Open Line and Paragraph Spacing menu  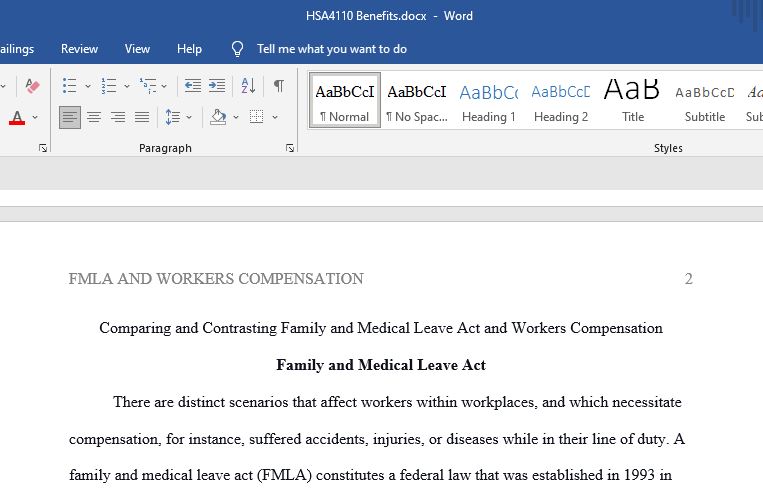pyautogui.click(x=173, y=117)
